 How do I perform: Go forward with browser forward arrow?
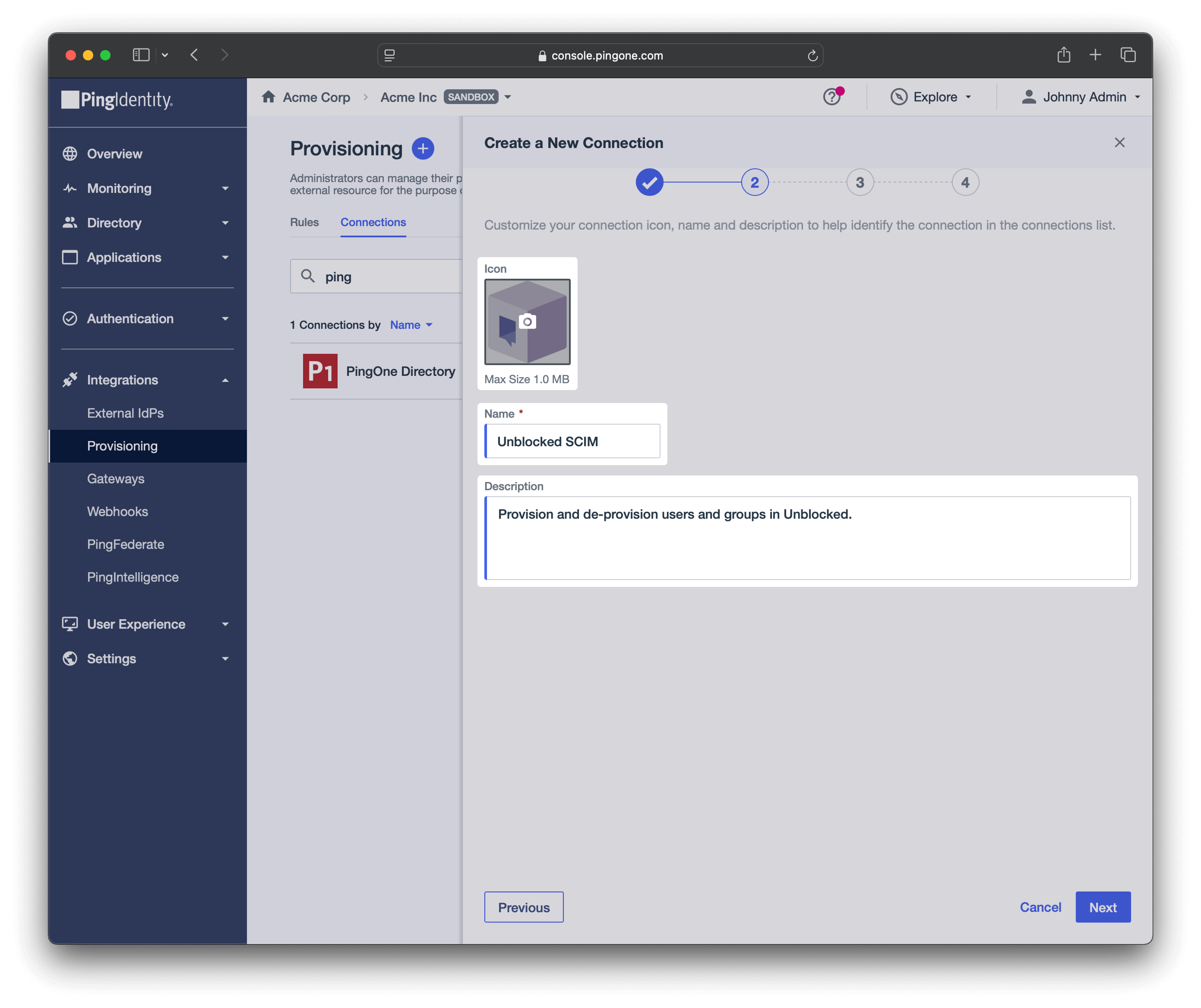224,55
